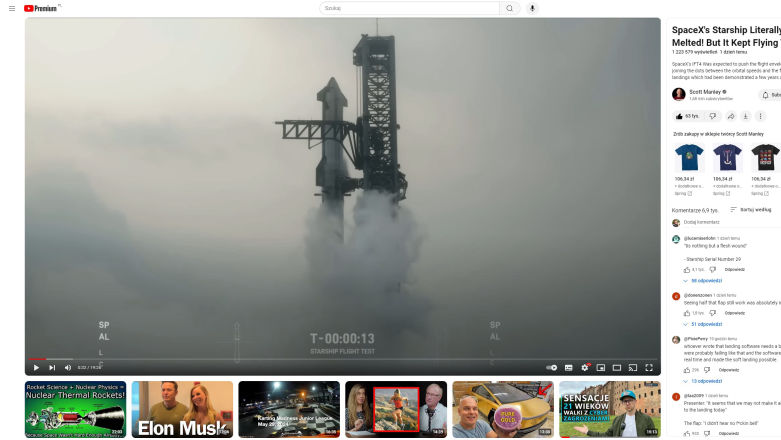Screen dimensions: 781x440
Task: Open Pure Gold yellow car thumbnail
Action: (503, 410)
